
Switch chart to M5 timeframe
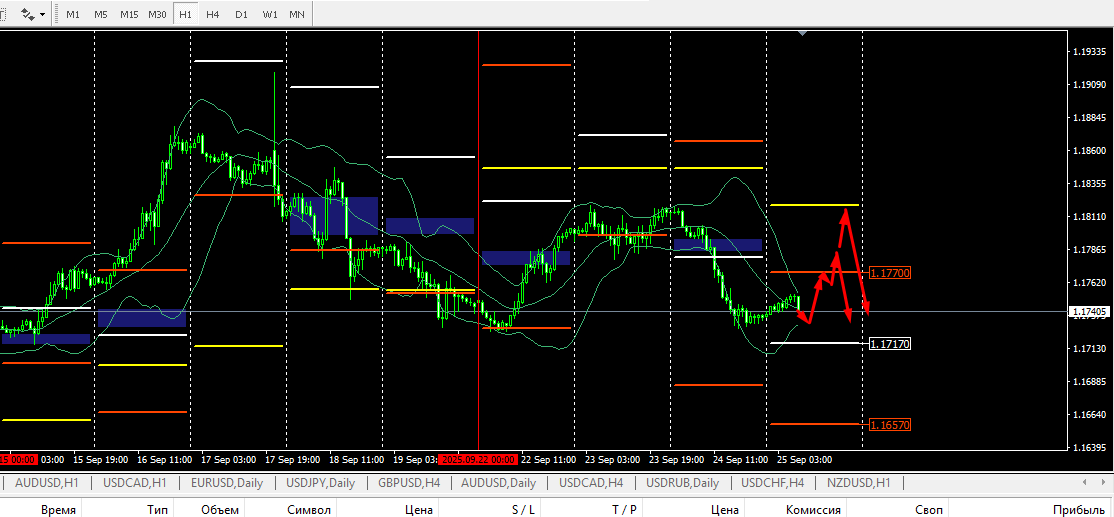coord(100,13)
